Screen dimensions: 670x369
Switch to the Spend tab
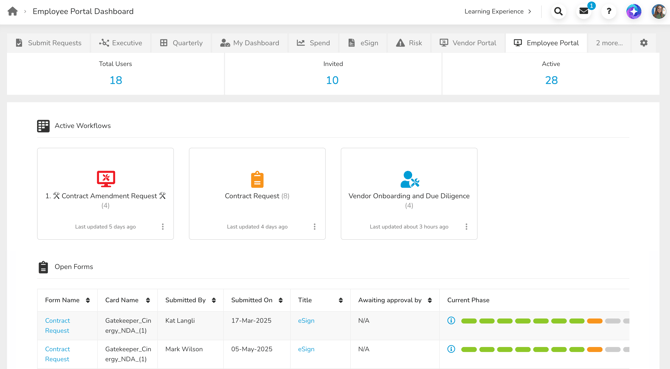point(314,43)
